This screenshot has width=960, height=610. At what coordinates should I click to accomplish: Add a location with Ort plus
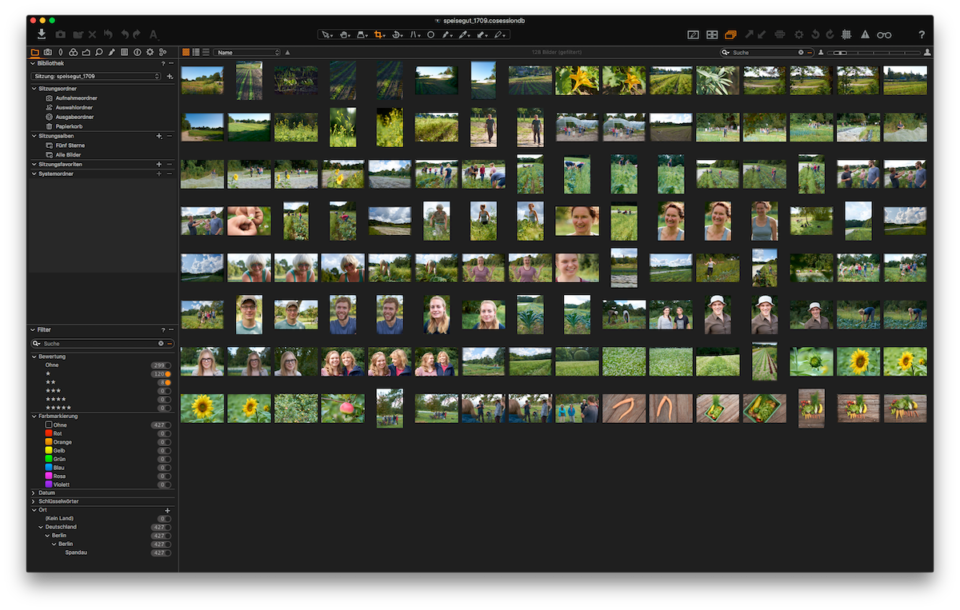[167, 510]
